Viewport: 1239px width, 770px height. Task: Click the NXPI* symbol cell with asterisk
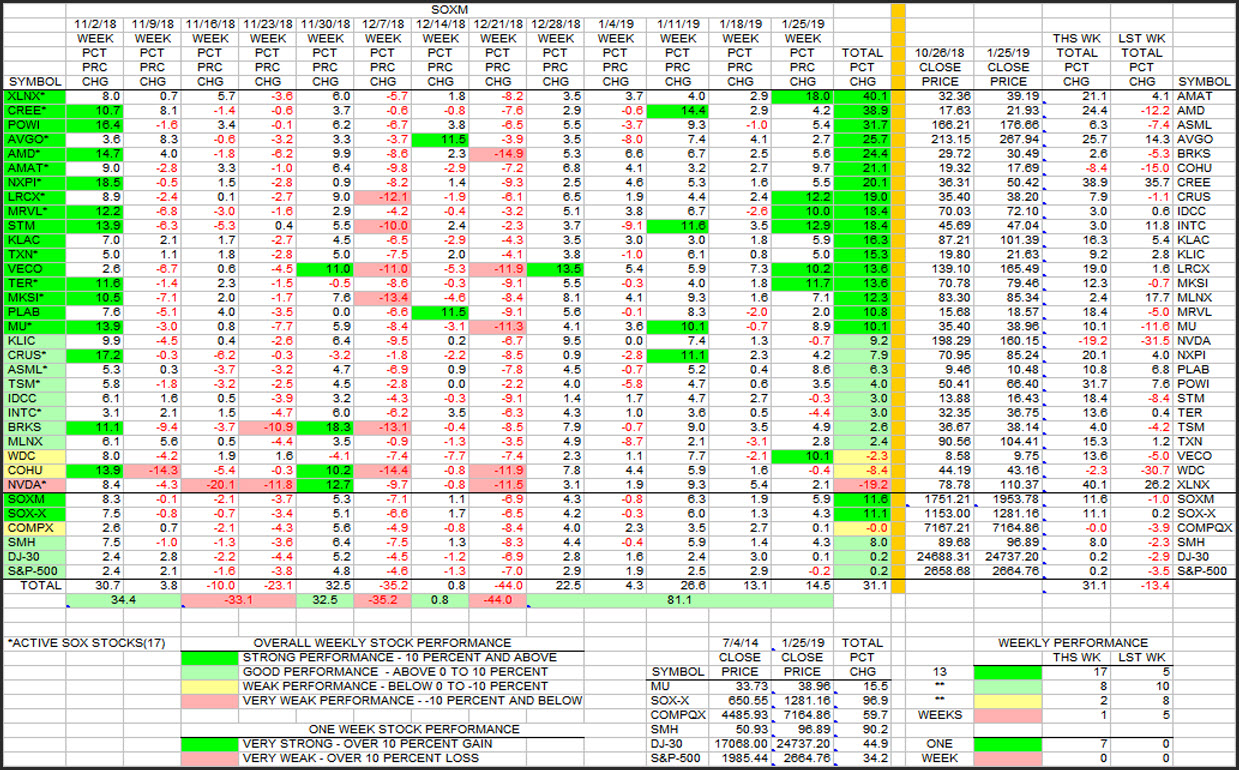[x=33, y=183]
